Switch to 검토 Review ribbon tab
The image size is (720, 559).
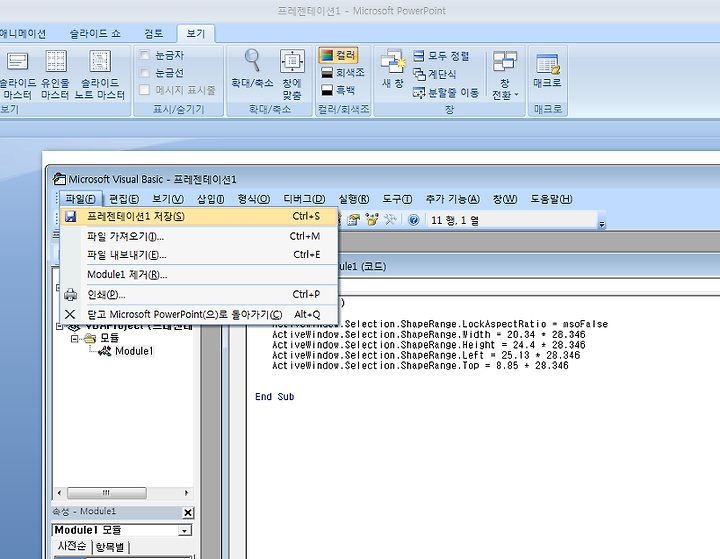pos(153,34)
